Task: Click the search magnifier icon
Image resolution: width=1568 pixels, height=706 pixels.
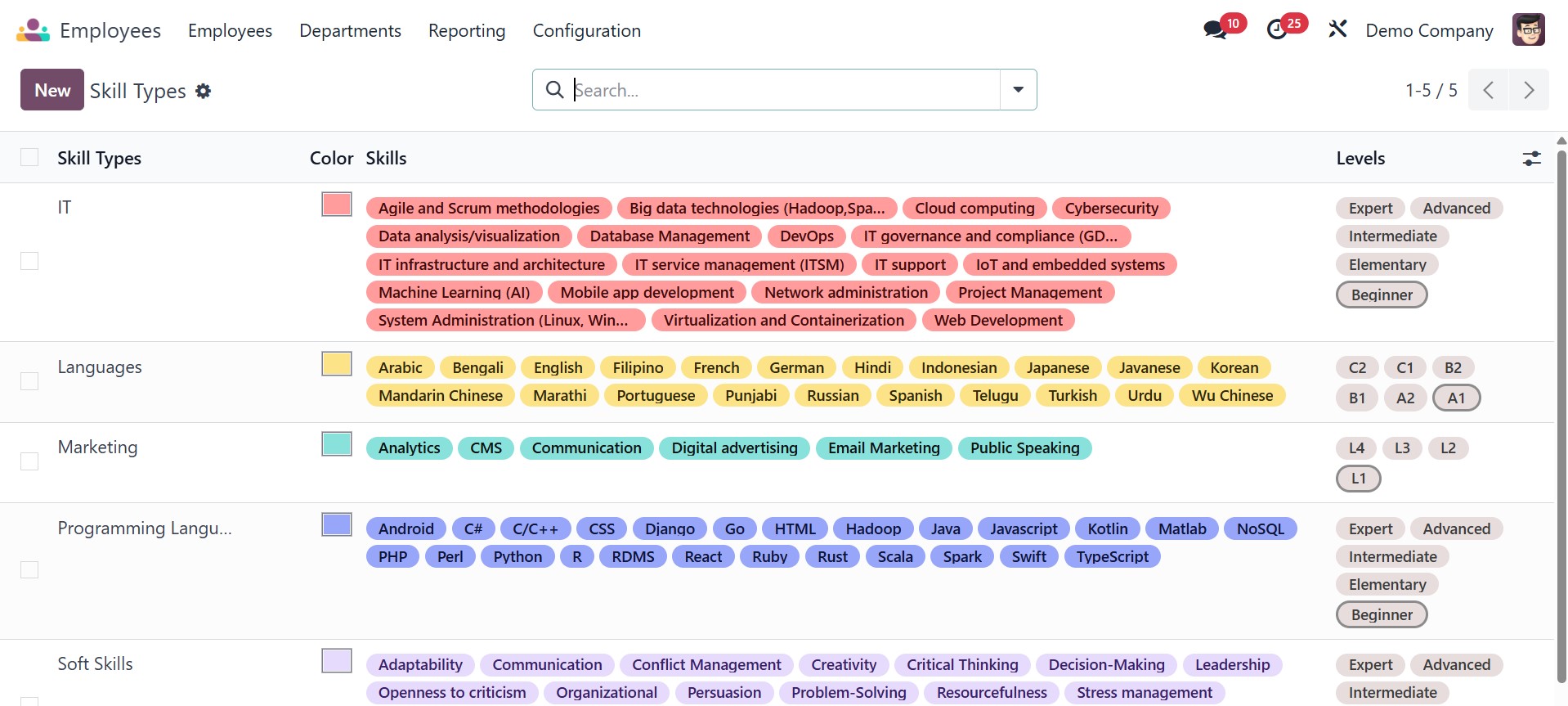Action: pos(554,90)
